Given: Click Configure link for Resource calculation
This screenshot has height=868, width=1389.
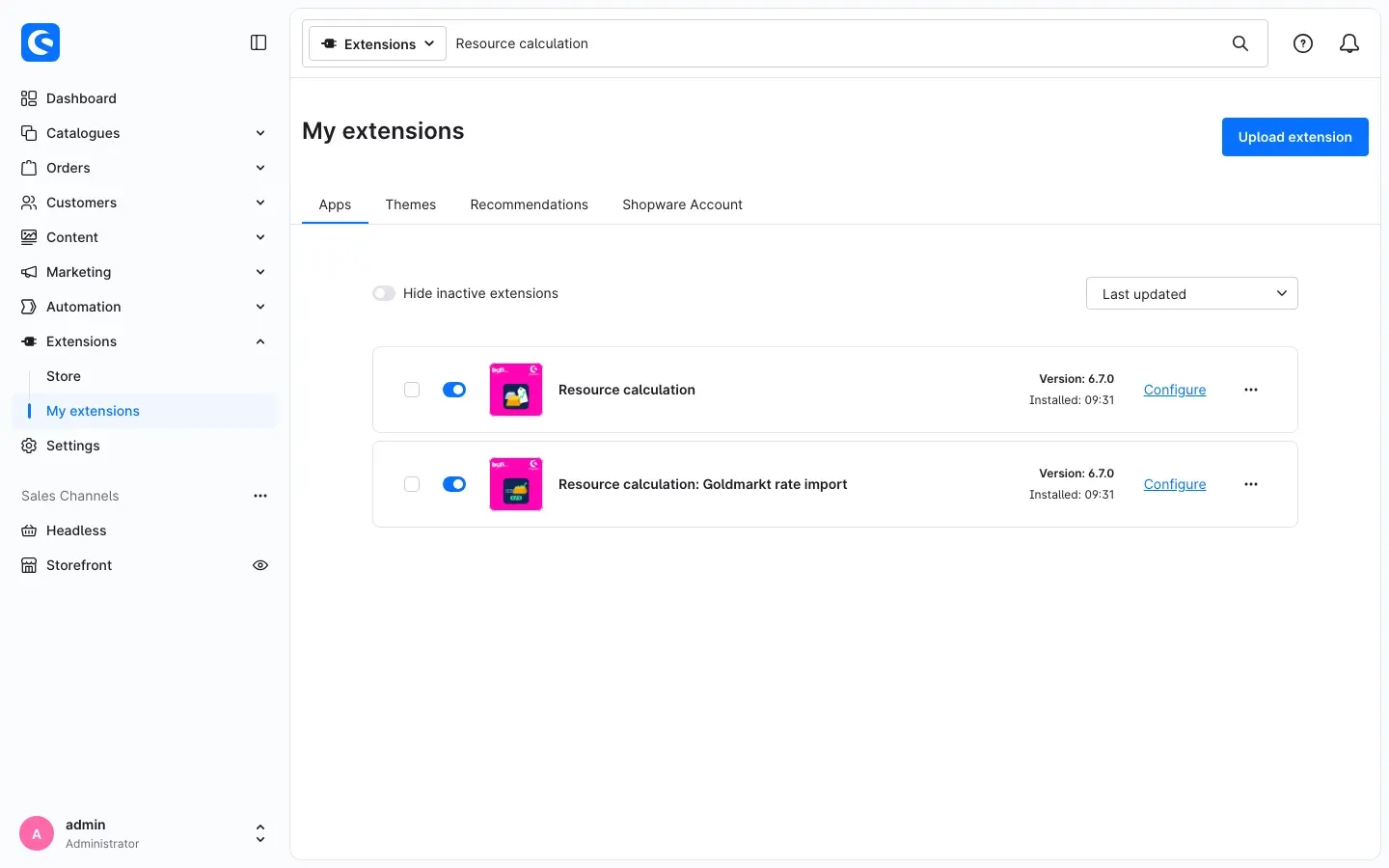Looking at the screenshot, I should [1175, 390].
